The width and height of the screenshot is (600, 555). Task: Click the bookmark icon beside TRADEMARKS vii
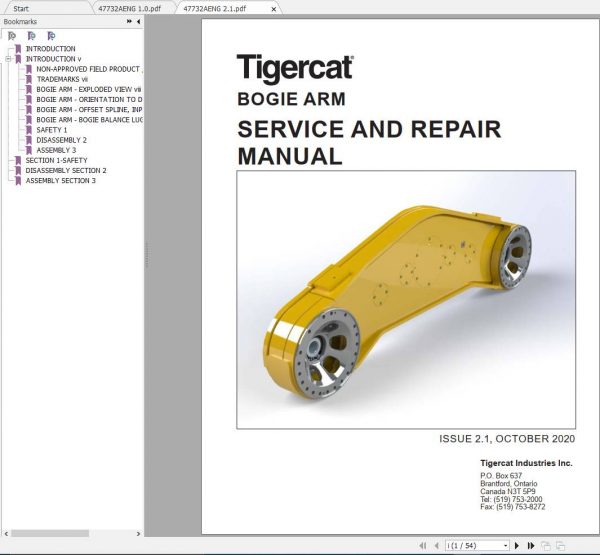pos(29,79)
